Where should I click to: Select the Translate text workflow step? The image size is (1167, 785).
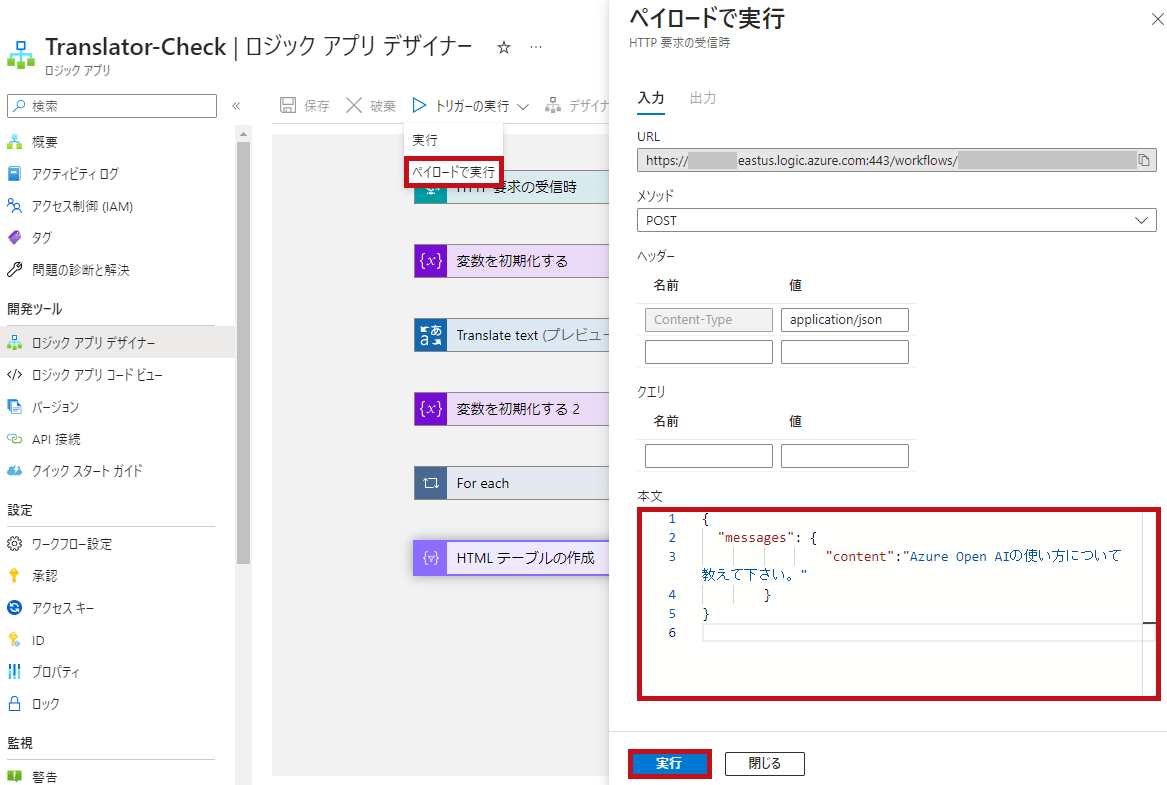pos(511,335)
